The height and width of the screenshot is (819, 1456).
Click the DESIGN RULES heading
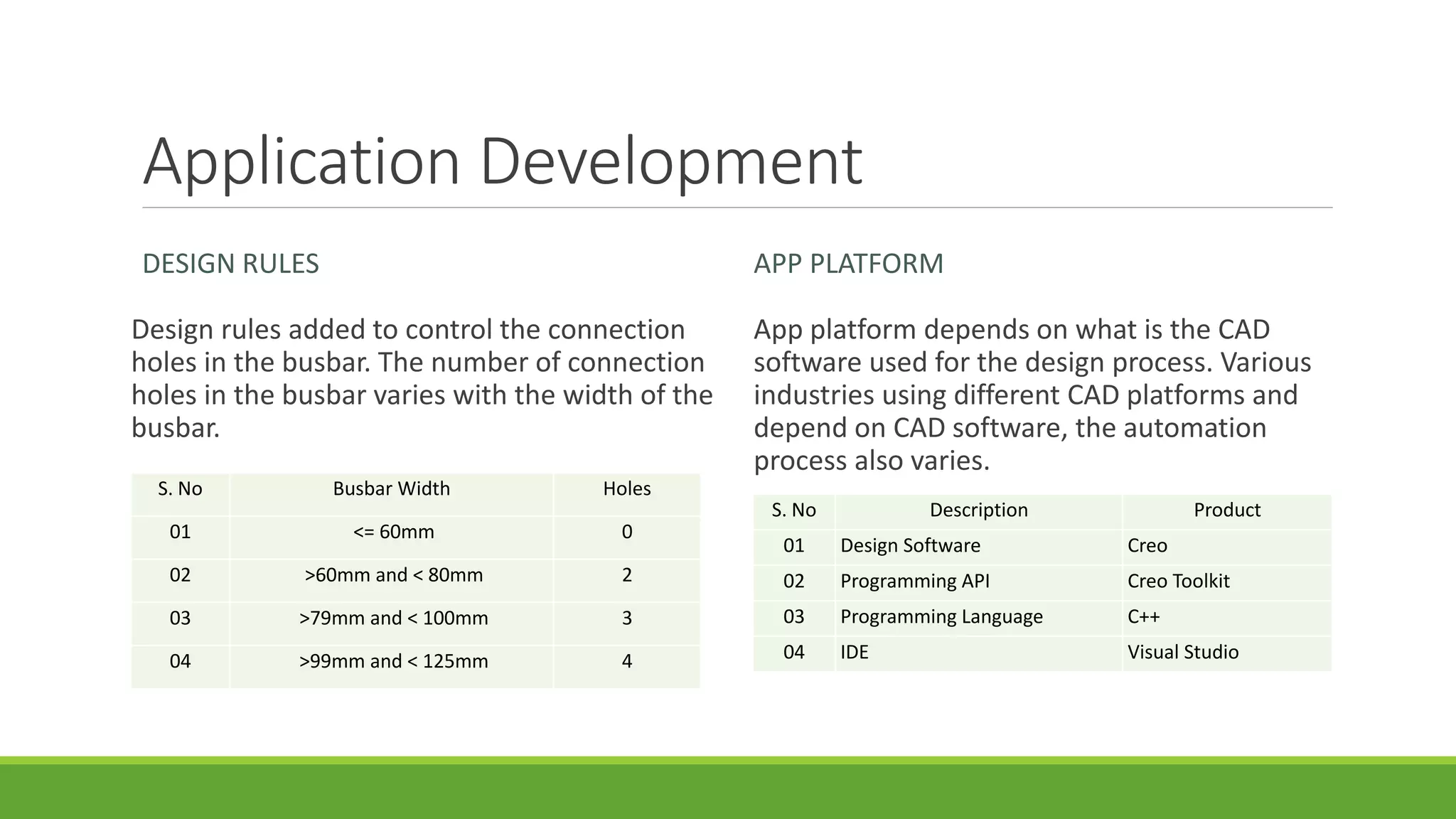tap(230, 264)
